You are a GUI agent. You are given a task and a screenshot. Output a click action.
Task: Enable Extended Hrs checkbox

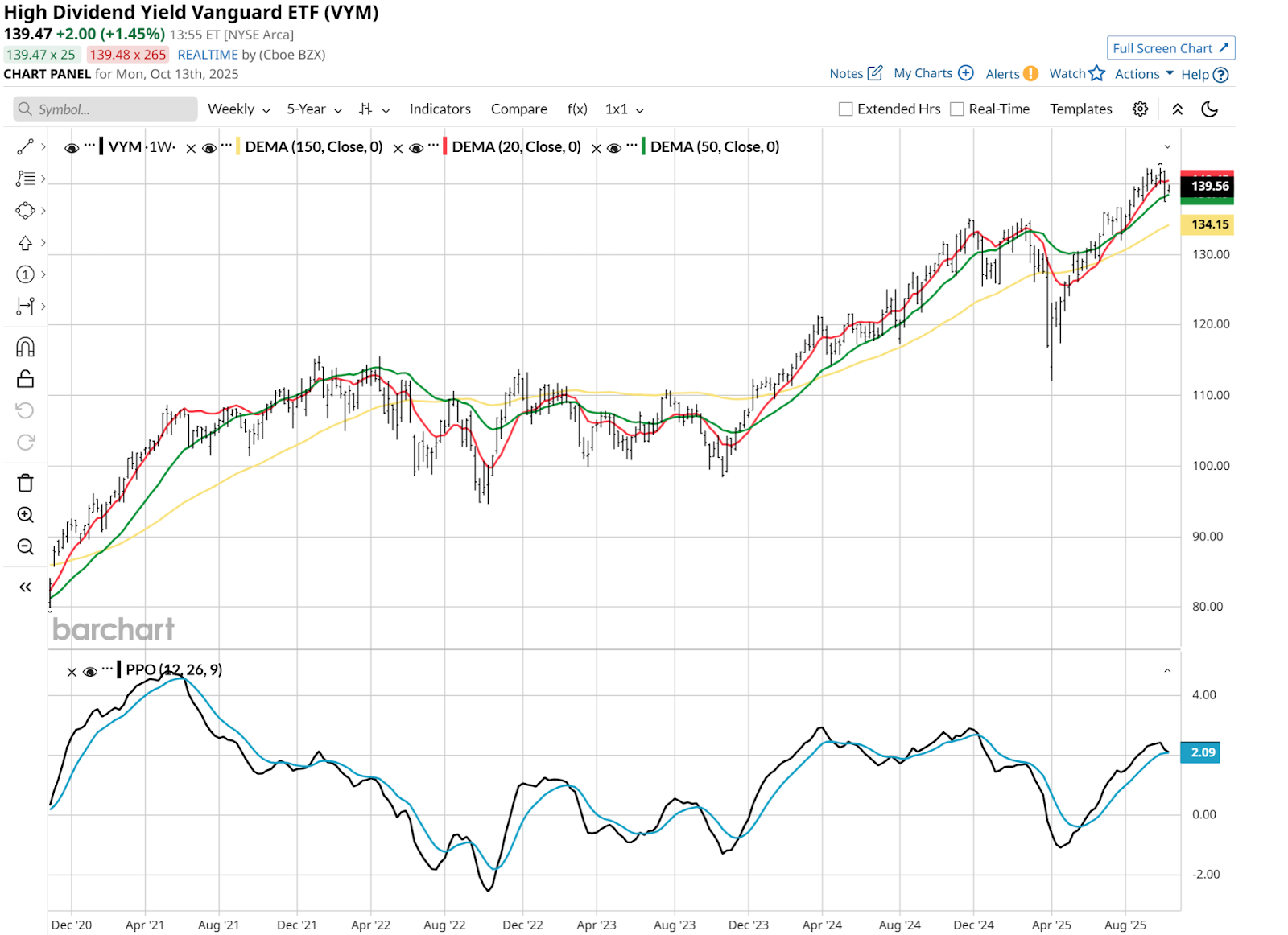(845, 109)
